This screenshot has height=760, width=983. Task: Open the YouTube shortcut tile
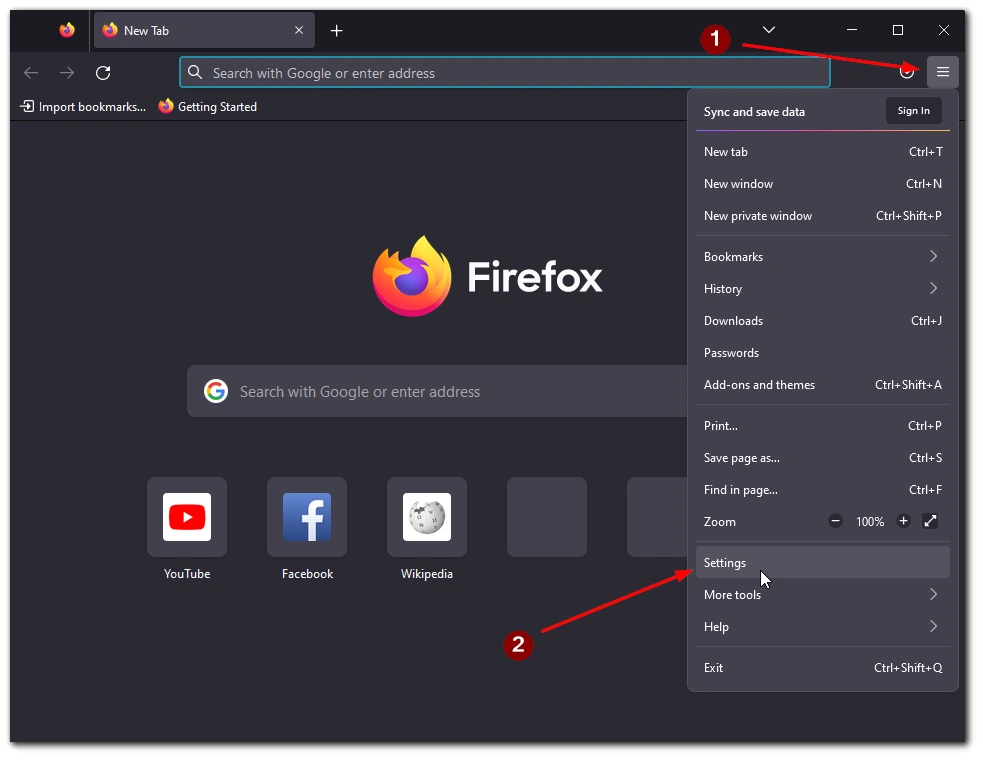[187, 517]
